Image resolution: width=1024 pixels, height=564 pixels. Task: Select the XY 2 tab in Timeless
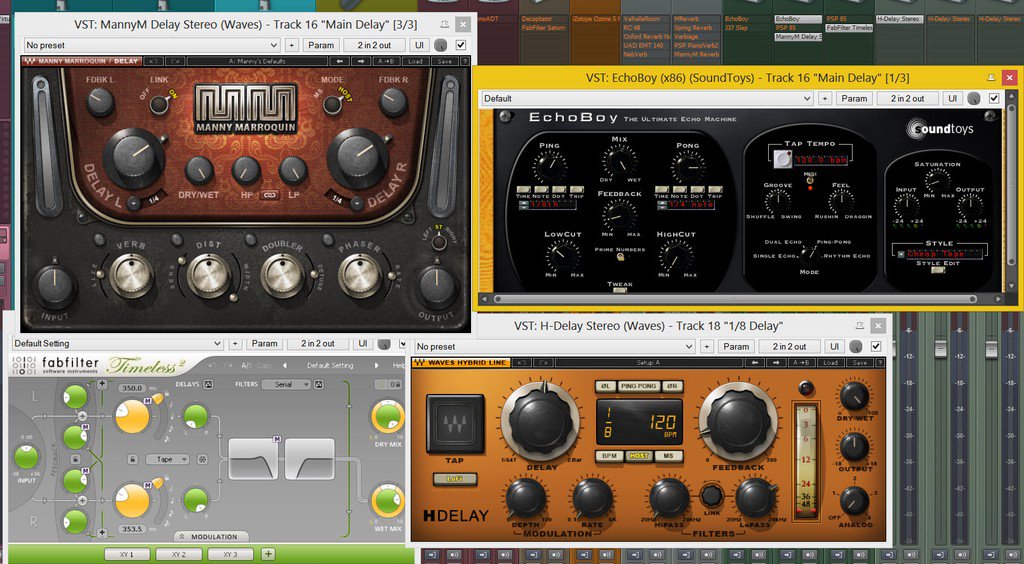click(178, 554)
